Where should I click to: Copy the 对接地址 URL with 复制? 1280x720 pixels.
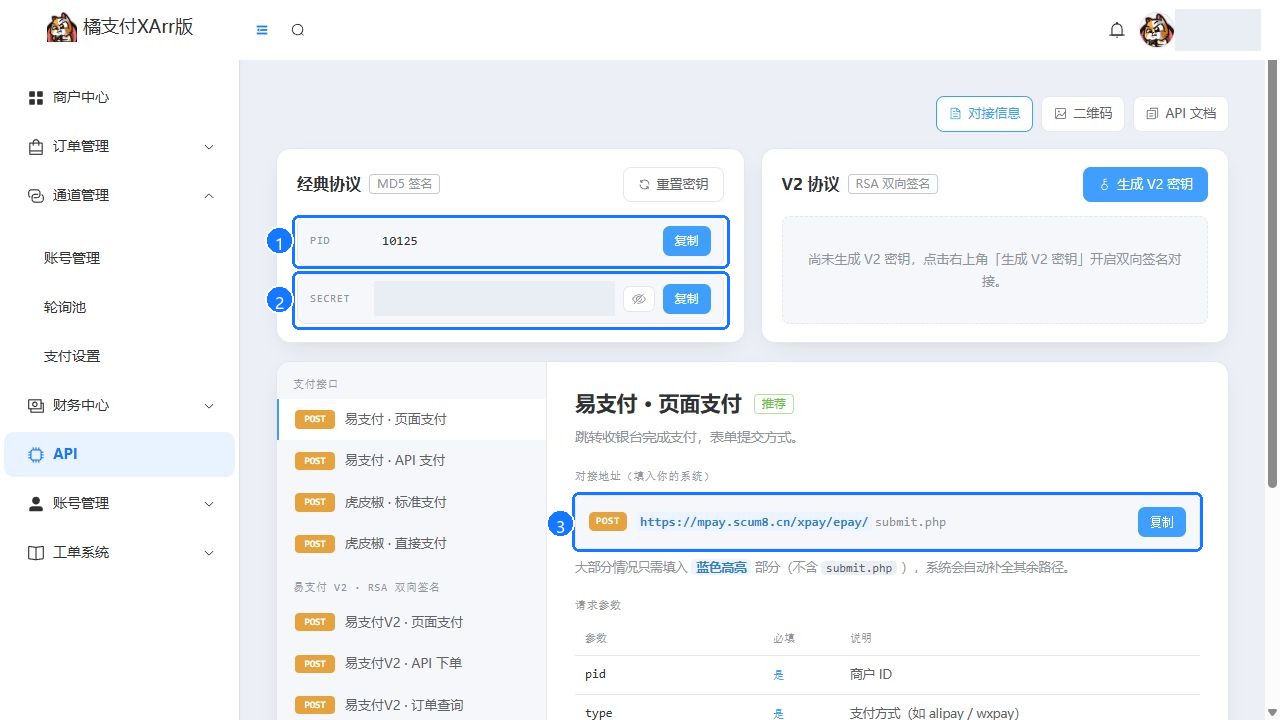(1162, 522)
